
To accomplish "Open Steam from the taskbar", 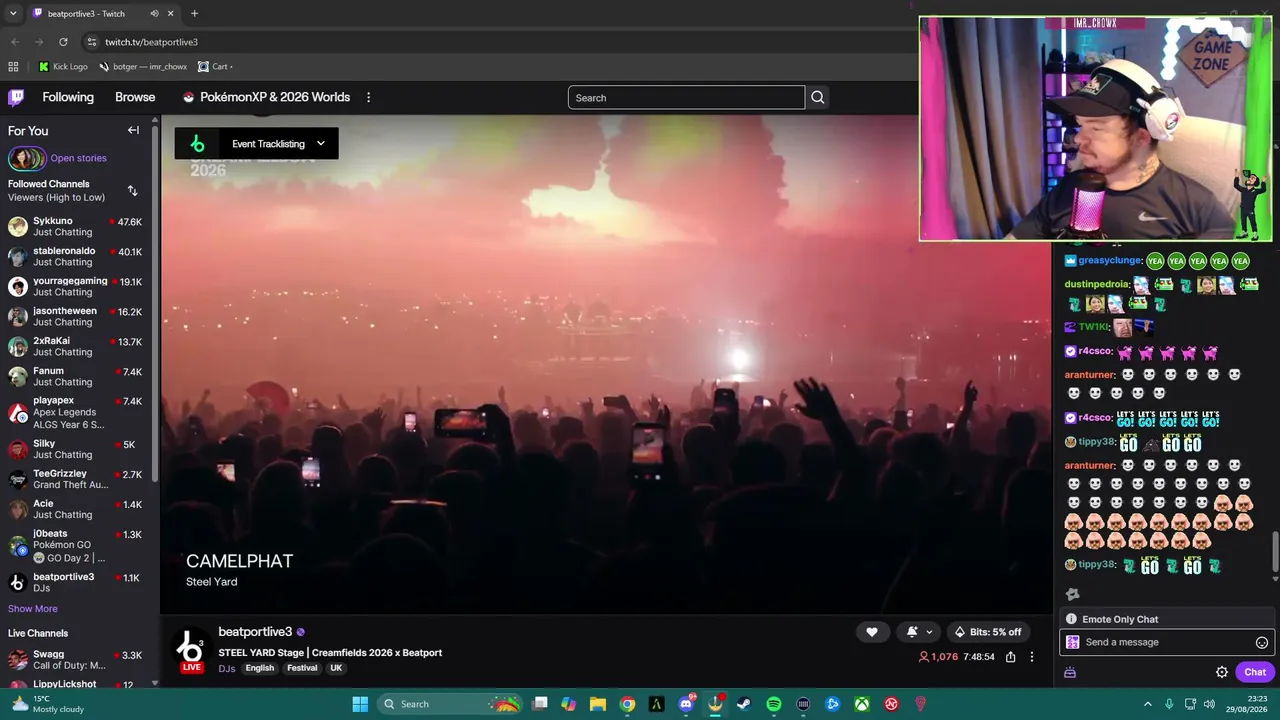I will (744, 704).
